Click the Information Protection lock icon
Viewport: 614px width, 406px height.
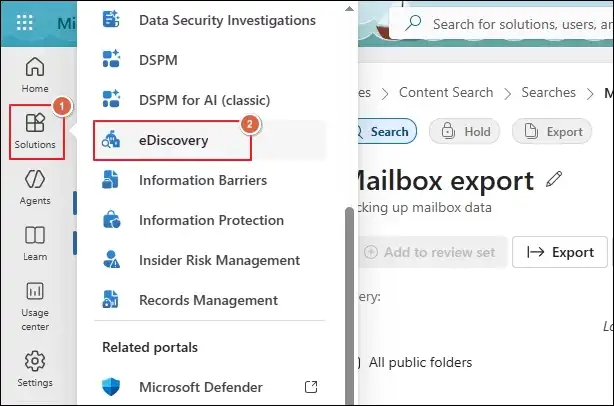pyautogui.click(x=112, y=220)
